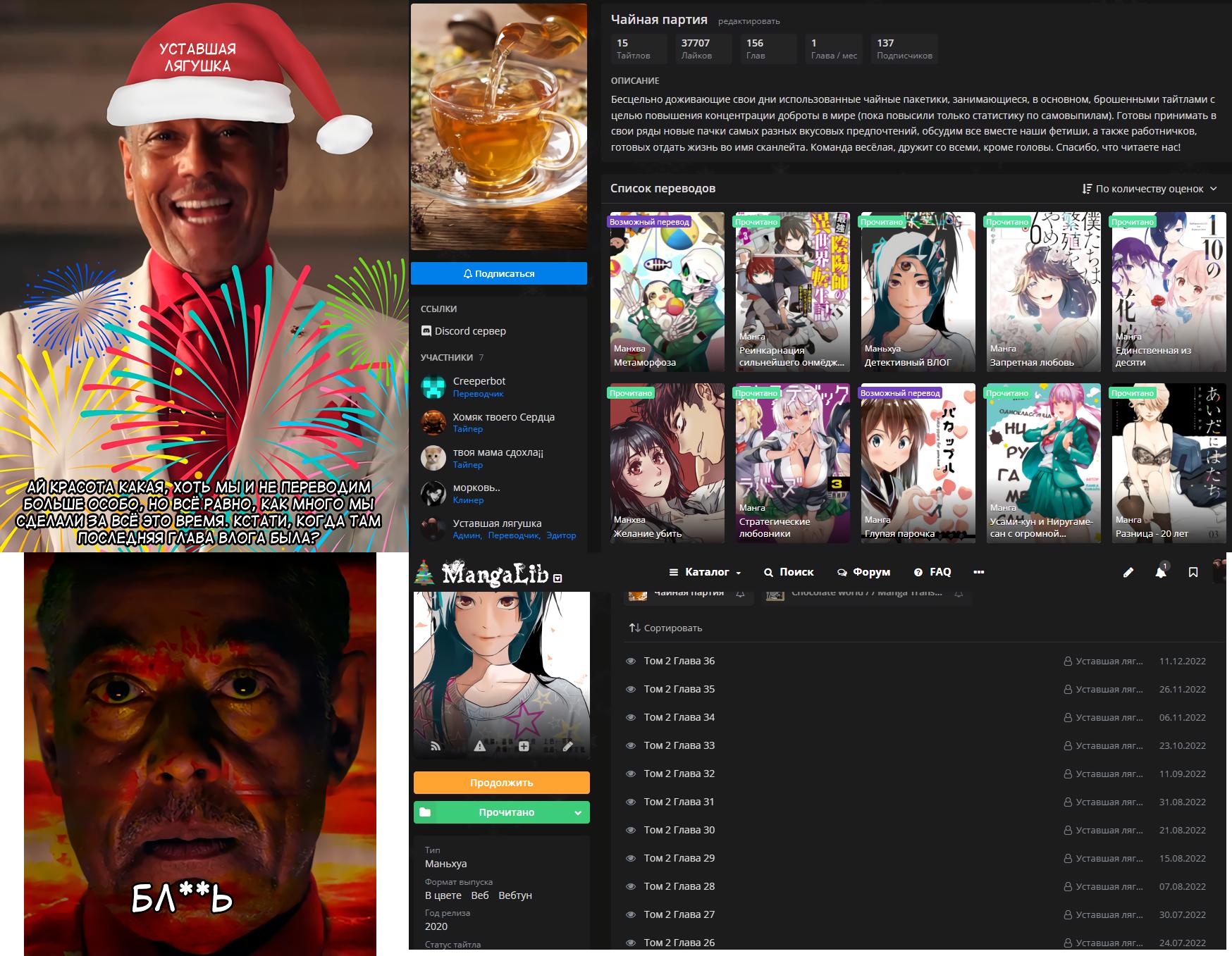Click морковь.. member avatar
Image resolution: width=1232 pixels, height=956 pixels.
[x=433, y=493]
